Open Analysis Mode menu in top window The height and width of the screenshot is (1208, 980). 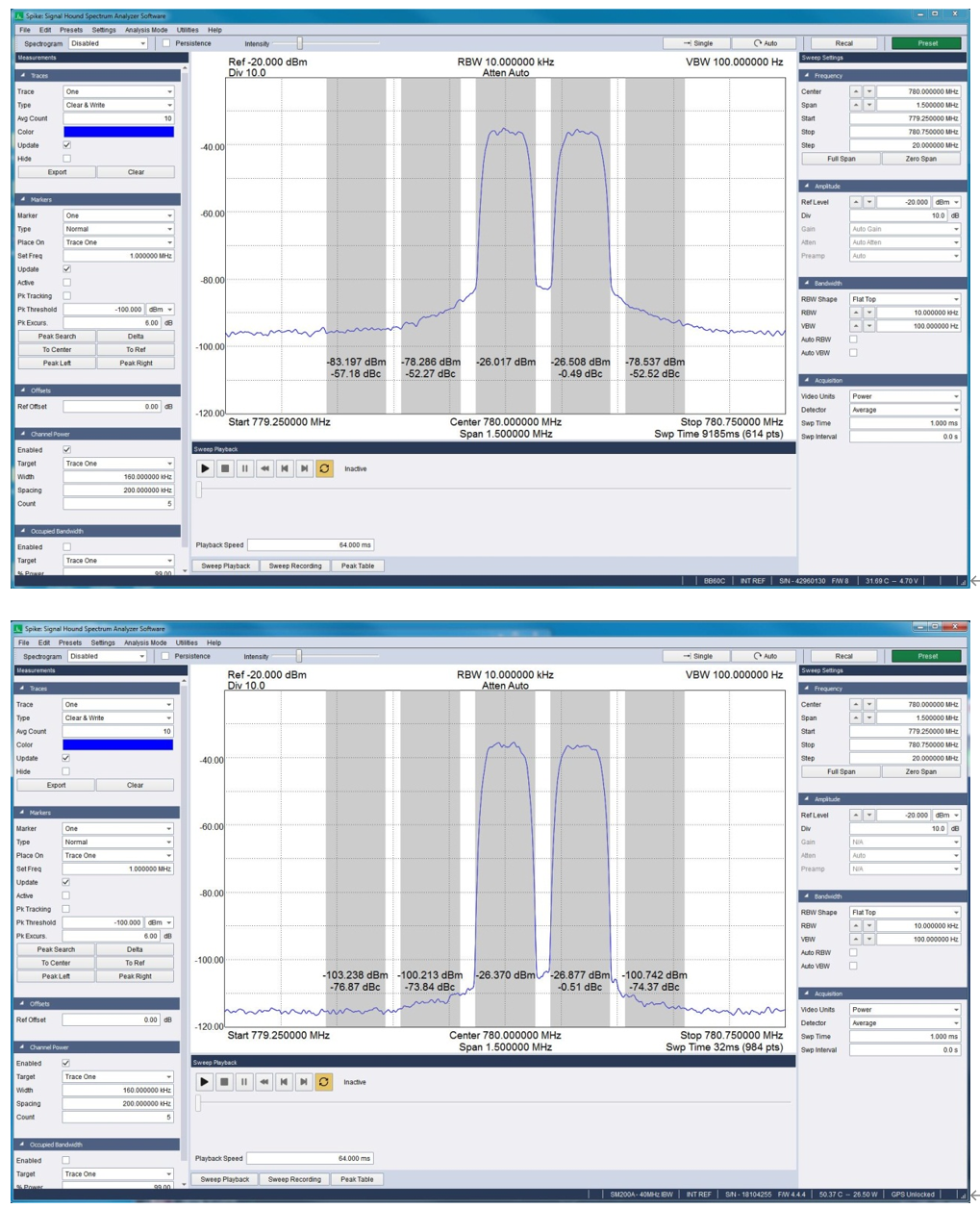coord(145,30)
